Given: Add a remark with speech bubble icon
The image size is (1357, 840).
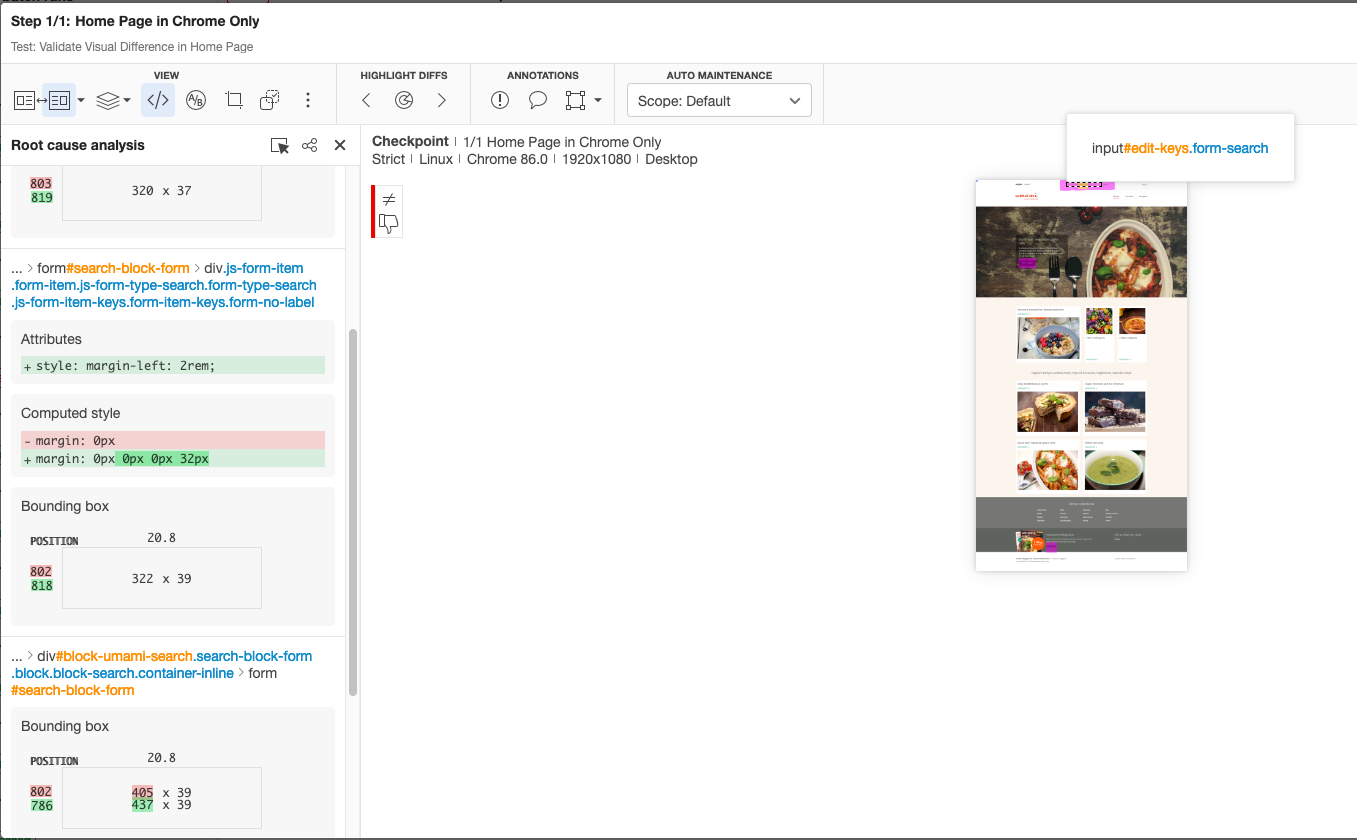Looking at the screenshot, I should [x=538, y=100].
